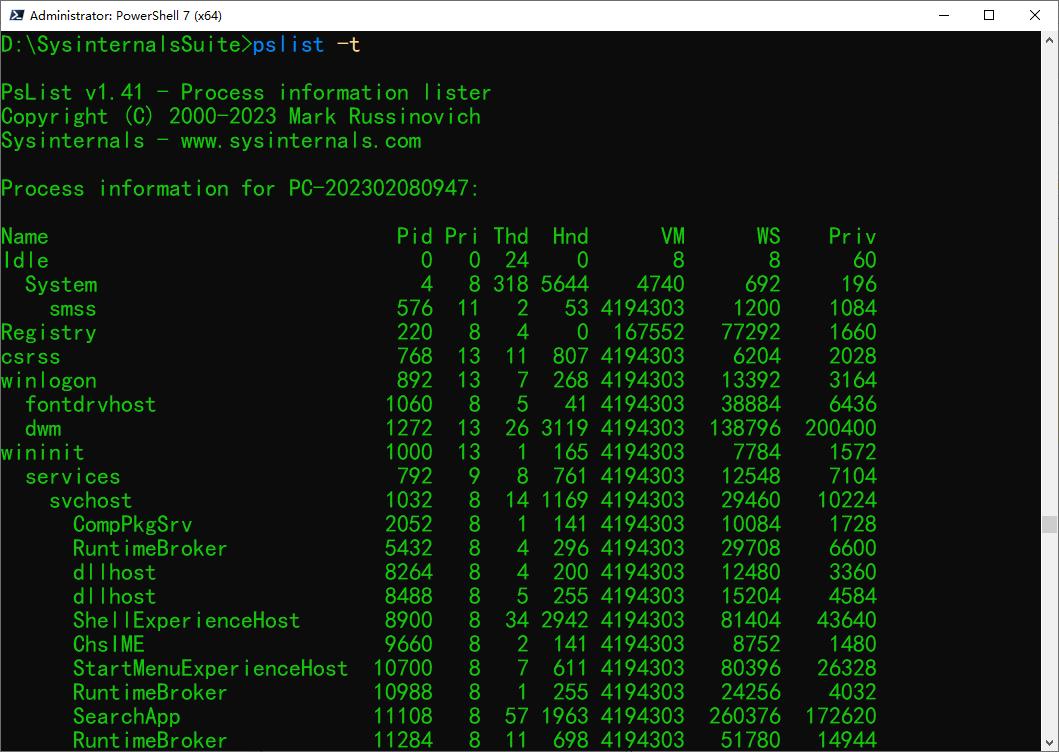Click WS value 138796 for dwm
Screen dimensions: 1059x752
click(744, 428)
